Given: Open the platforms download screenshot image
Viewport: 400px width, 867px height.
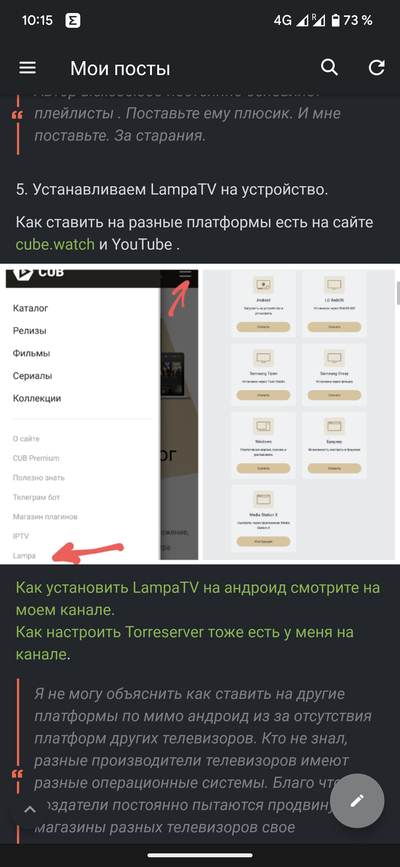Looking at the screenshot, I should (299, 415).
